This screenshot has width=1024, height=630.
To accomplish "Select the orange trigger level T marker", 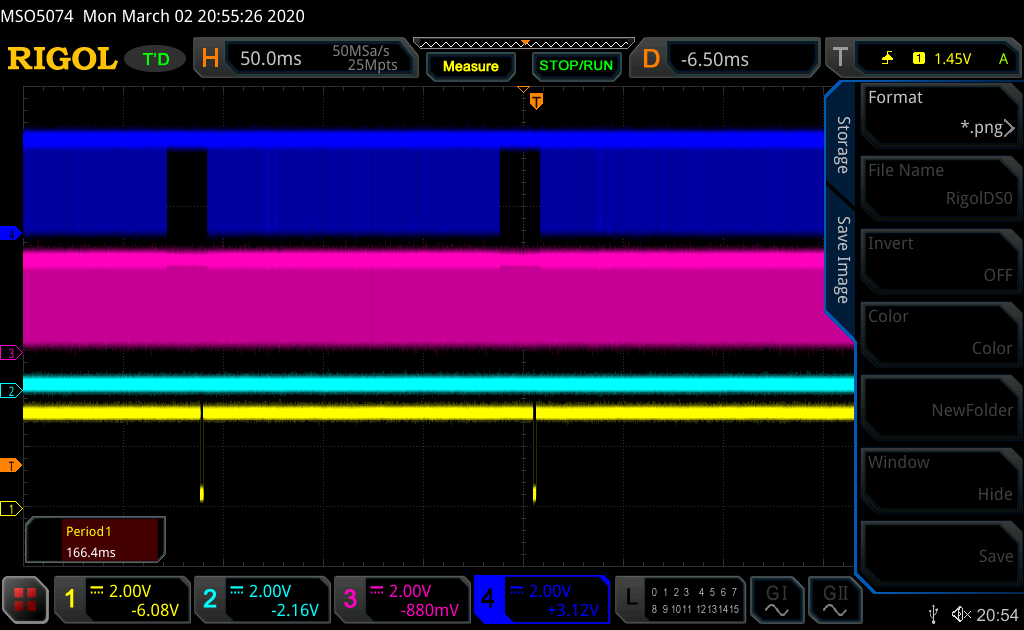I will [x=10, y=465].
